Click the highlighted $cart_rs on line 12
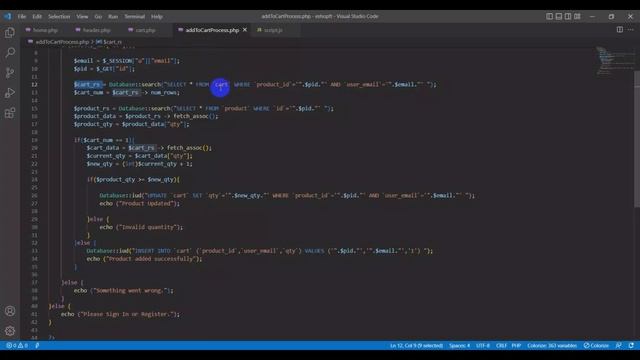The image size is (640, 360). (x=87, y=84)
